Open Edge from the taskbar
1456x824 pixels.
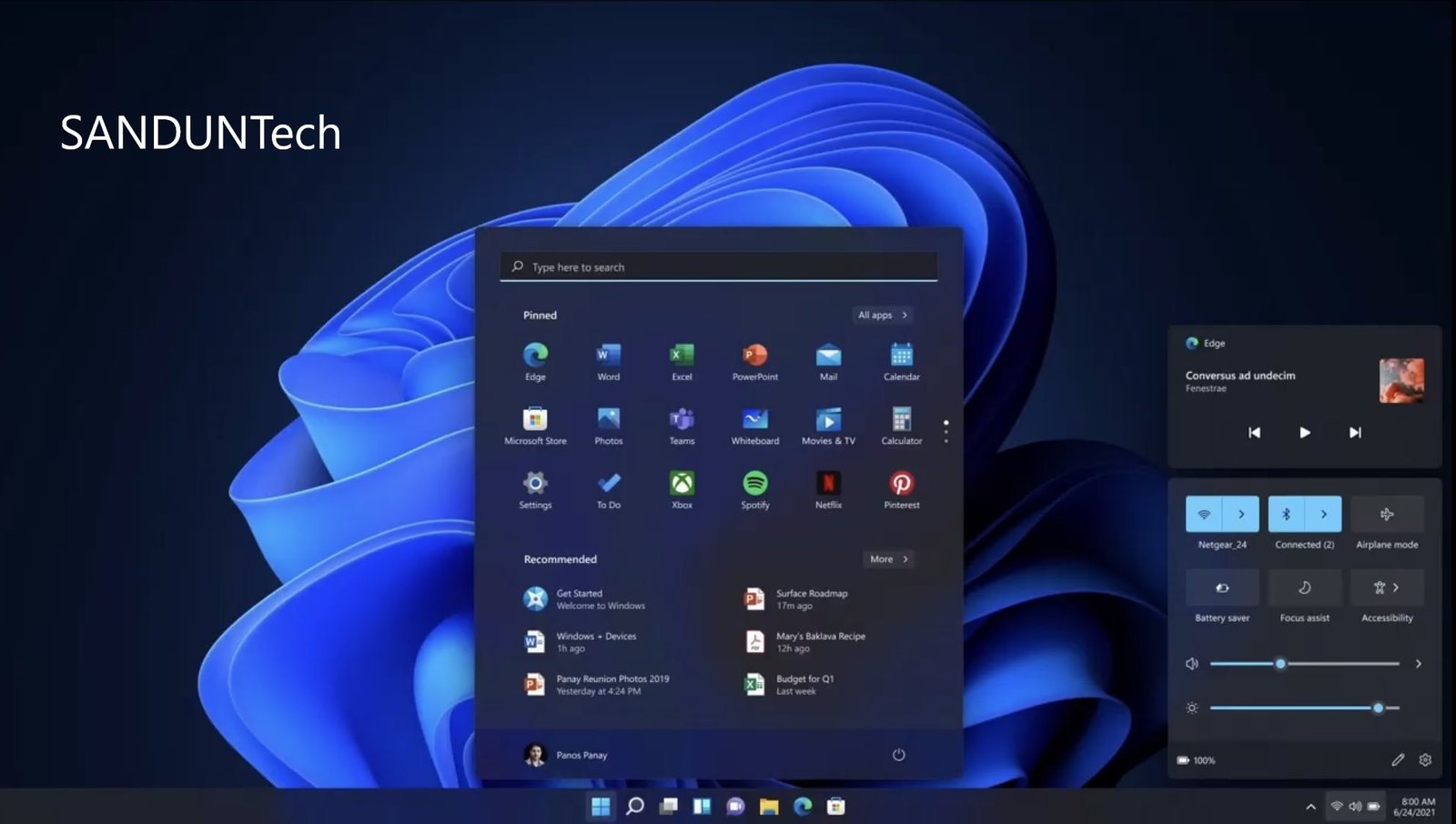click(x=803, y=806)
